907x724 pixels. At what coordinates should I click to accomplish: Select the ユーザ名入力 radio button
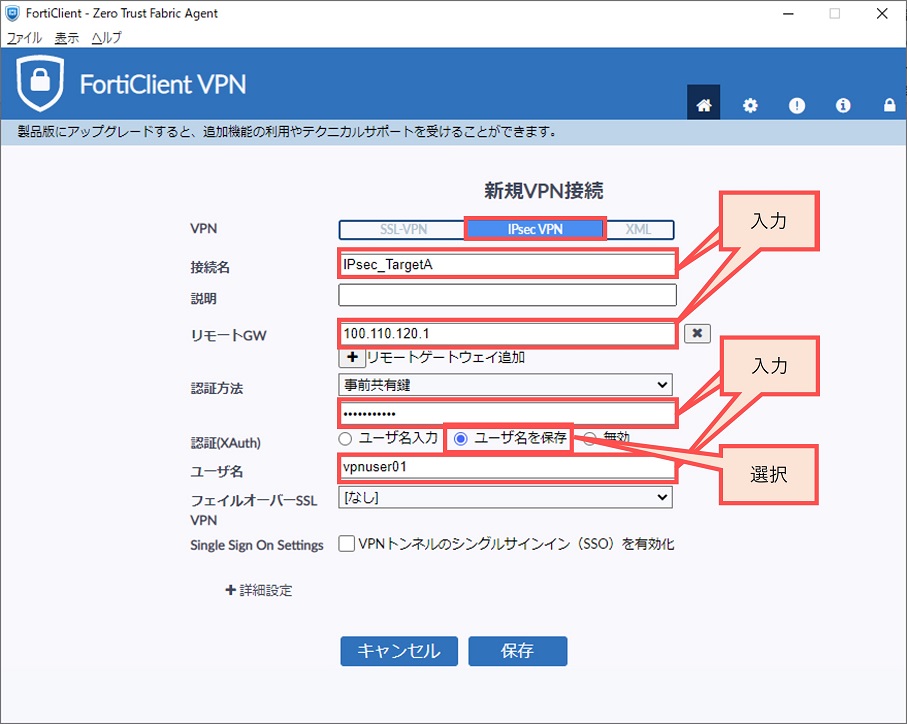point(346,438)
